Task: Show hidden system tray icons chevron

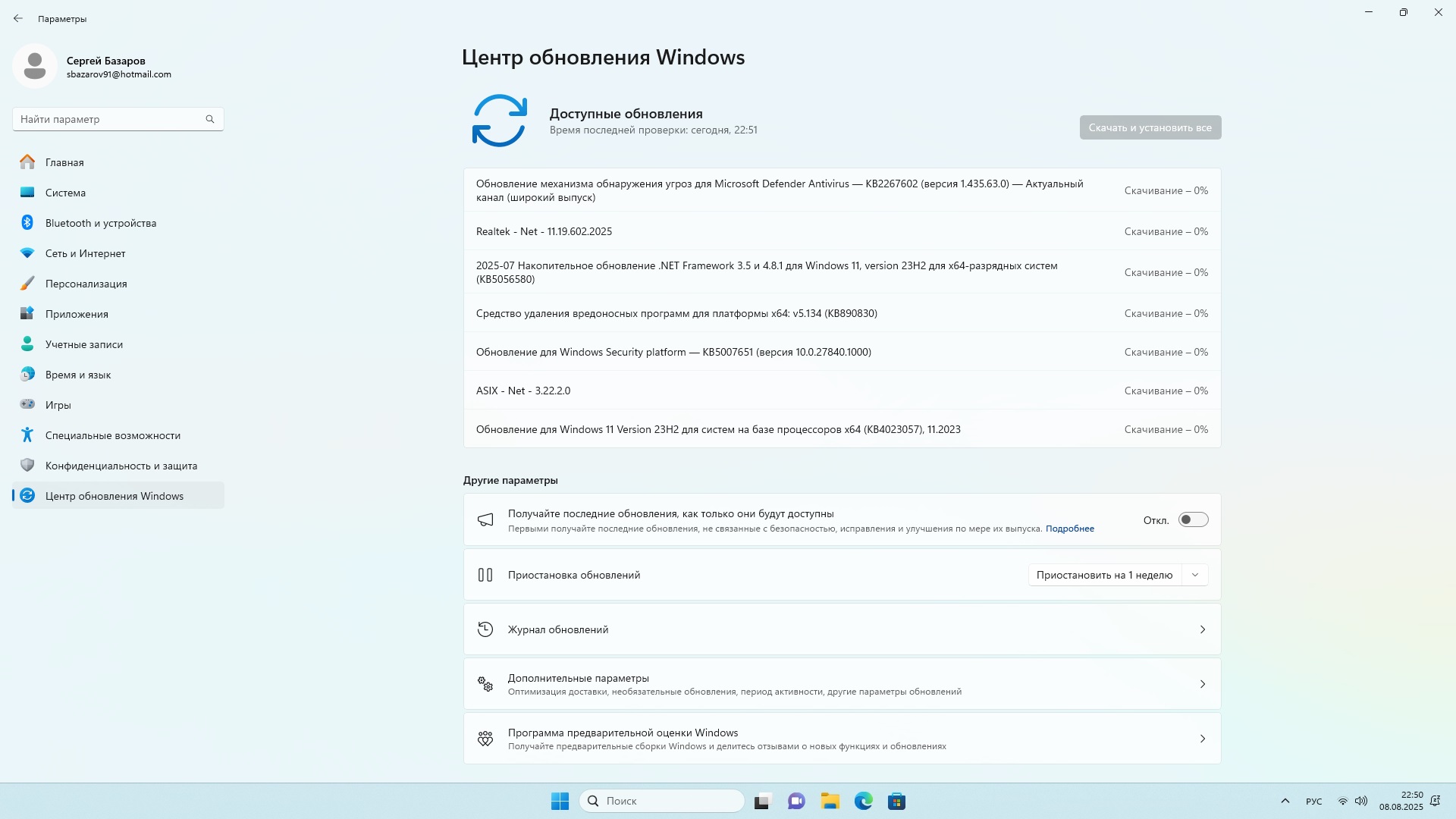Action: coord(1285,802)
